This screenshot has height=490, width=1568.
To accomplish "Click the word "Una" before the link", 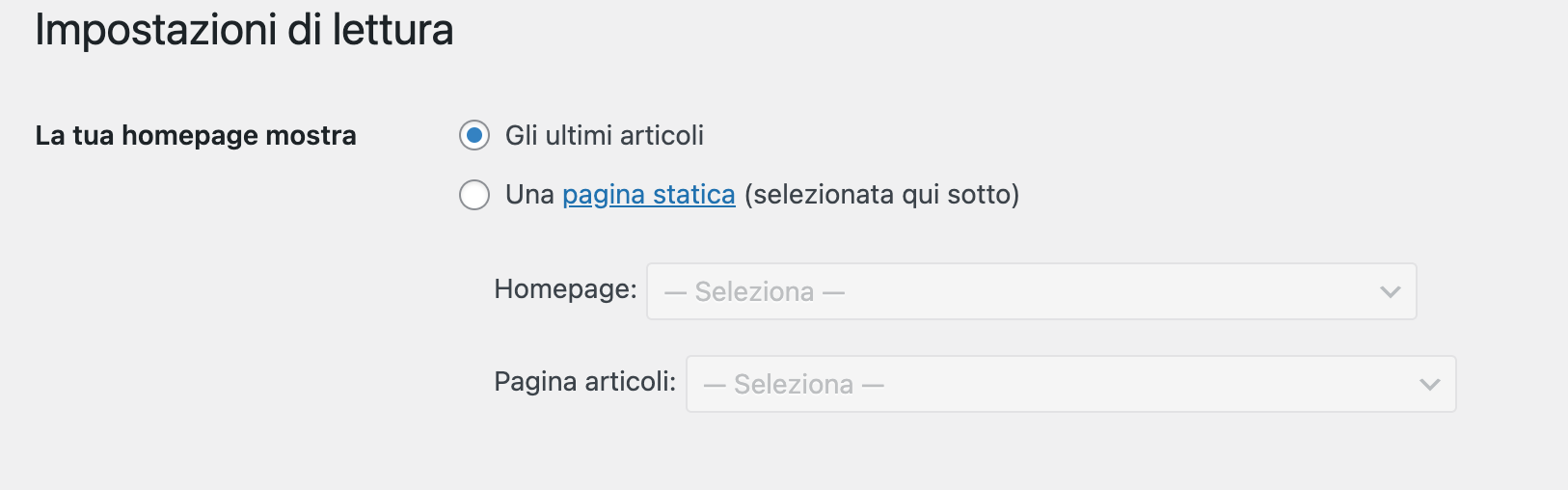I will point(529,195).
